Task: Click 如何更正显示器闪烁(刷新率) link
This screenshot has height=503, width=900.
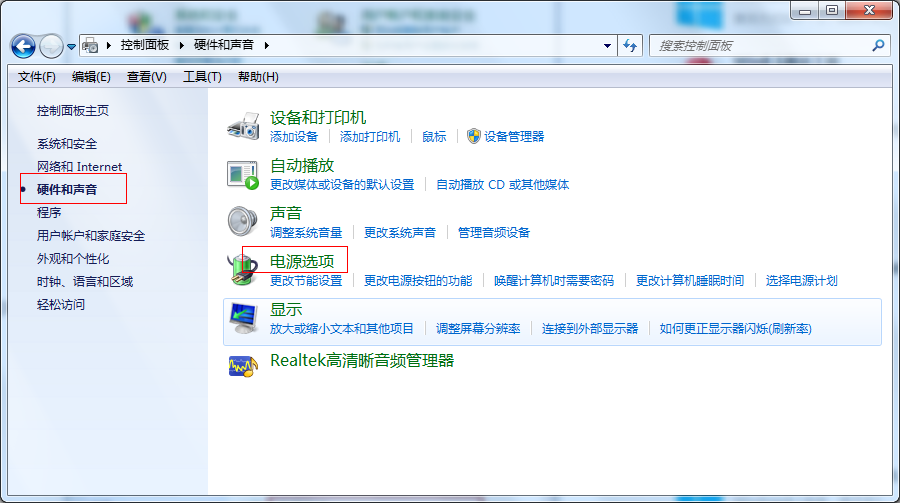Action: coord(735,328)
